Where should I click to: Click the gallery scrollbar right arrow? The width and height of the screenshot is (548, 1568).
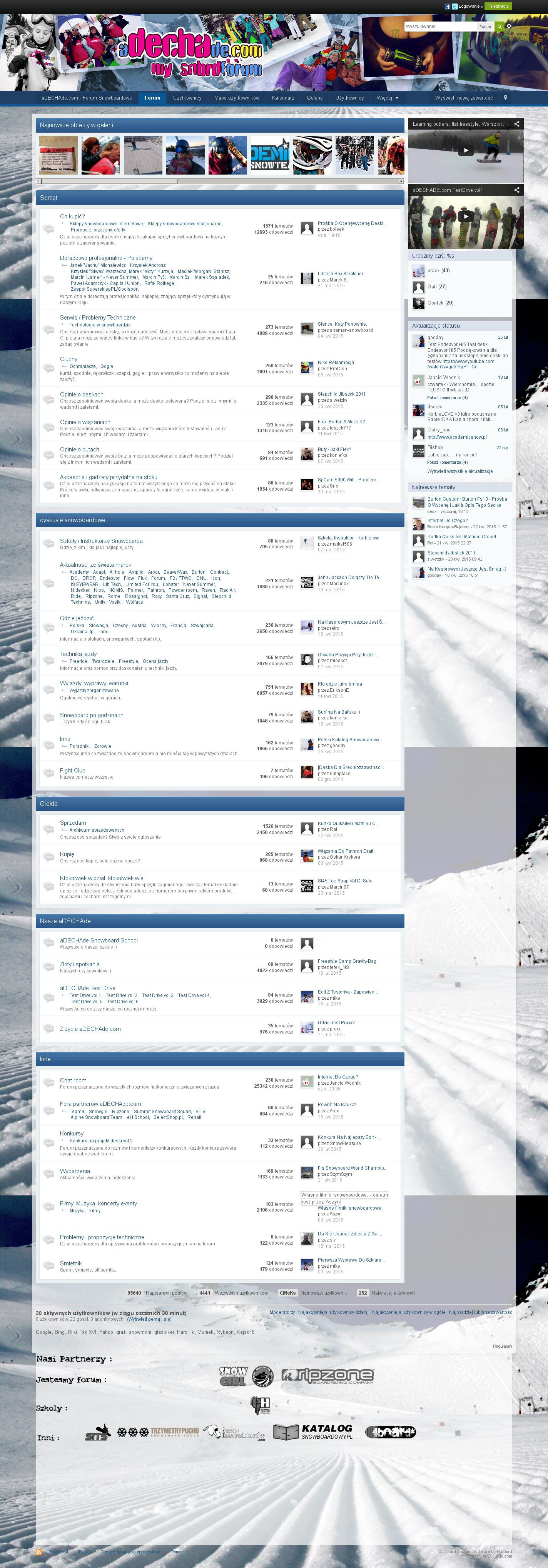[x=401, y=181]
